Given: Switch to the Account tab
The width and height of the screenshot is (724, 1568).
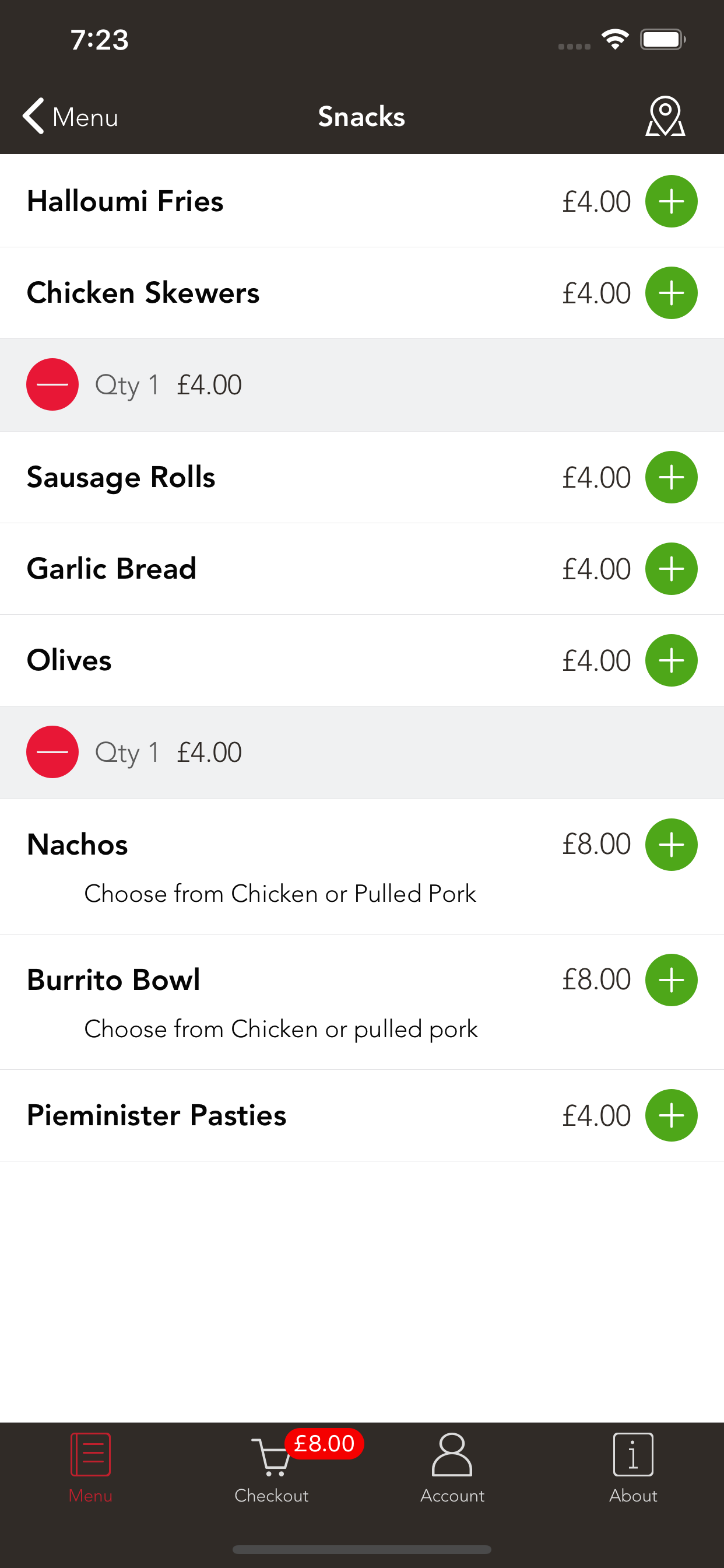Looking at the screenshot, I should (x=452, y=1467).
